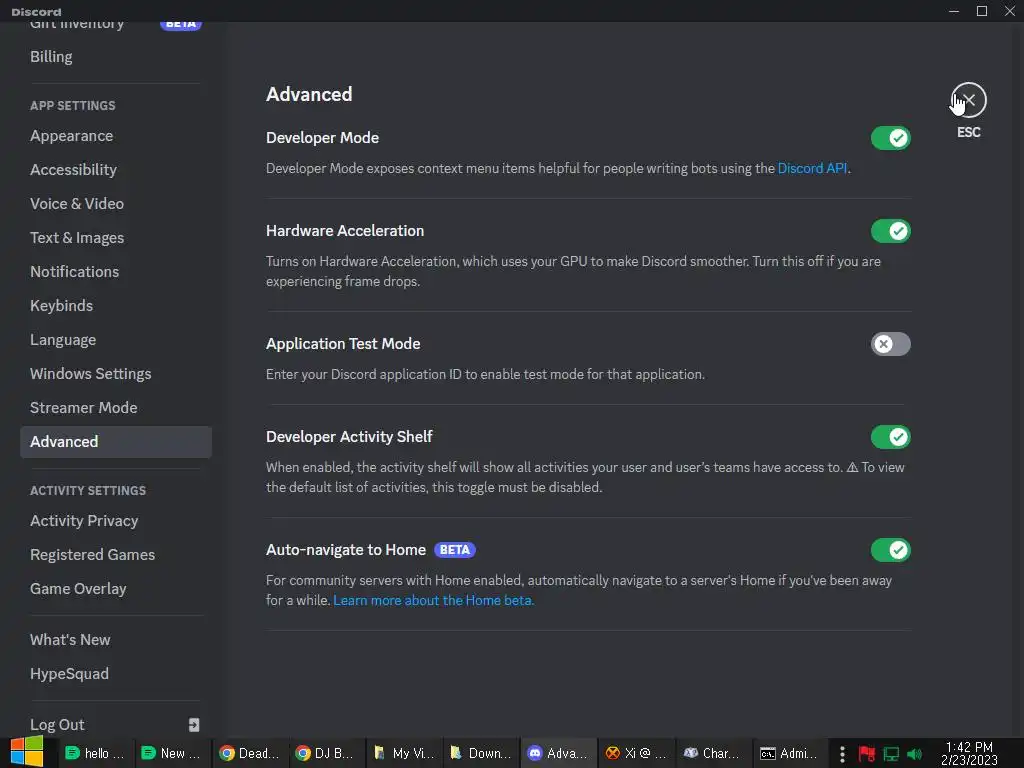
Task: Open the Discord API link
Action: click(x=812, y=168)
